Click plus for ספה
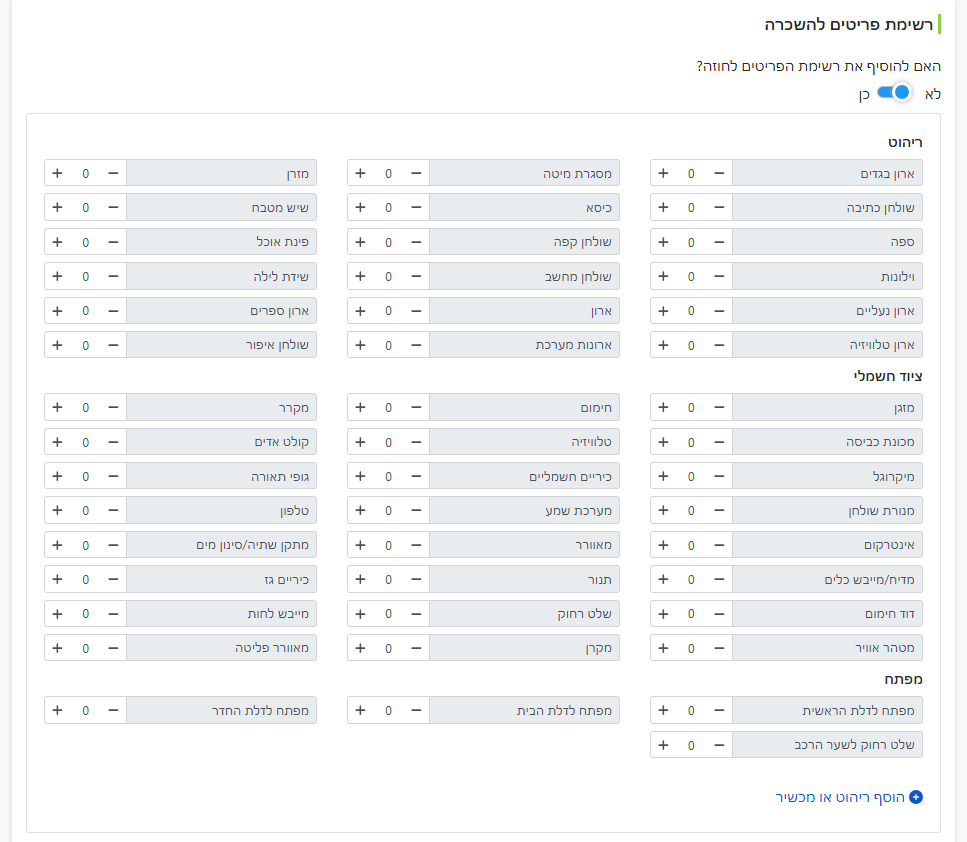 pyautogui.click(x=664, y=242)
